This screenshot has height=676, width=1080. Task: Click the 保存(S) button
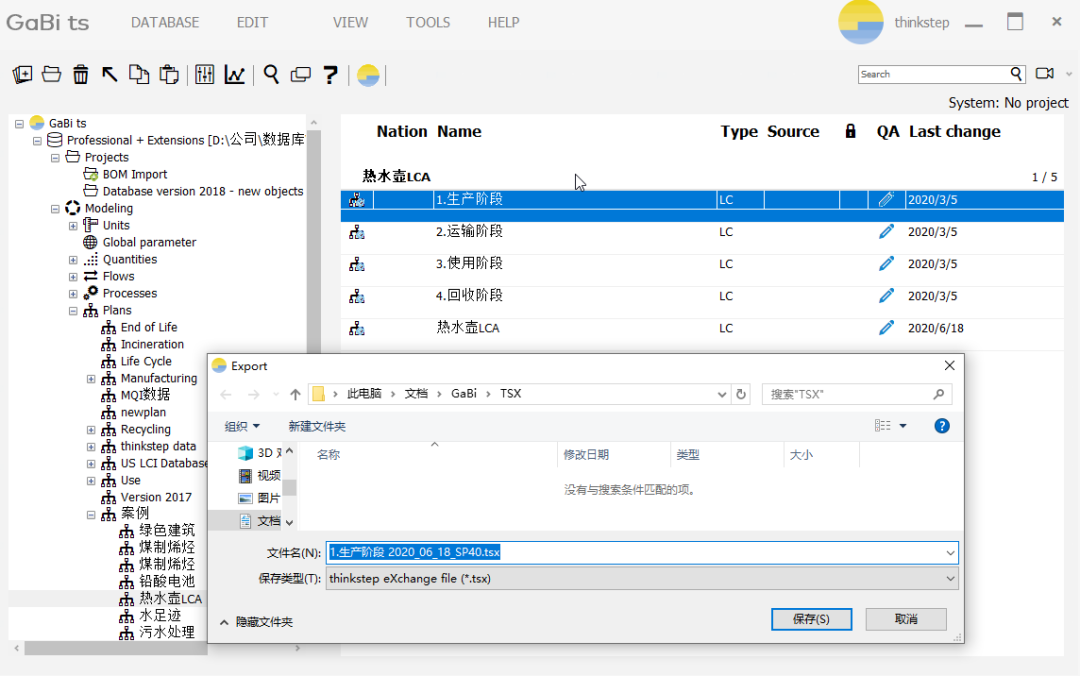point(811,619)
